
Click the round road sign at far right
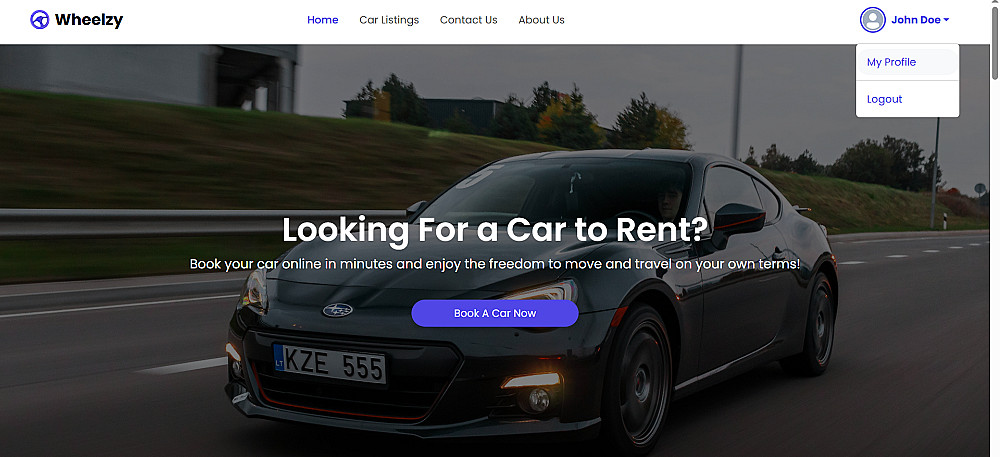[980, 189]
